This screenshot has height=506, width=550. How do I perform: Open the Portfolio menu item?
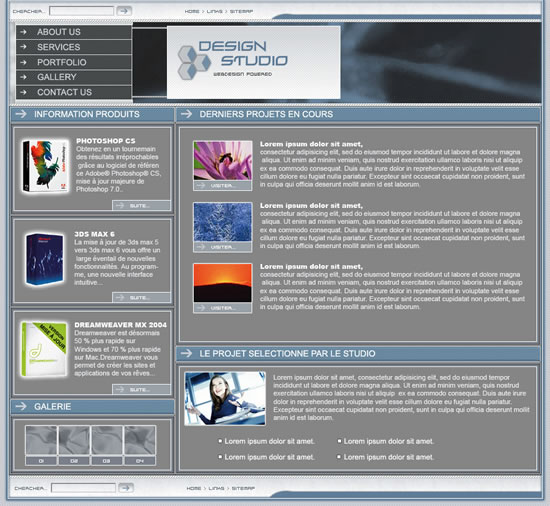[x=74, y=62]
